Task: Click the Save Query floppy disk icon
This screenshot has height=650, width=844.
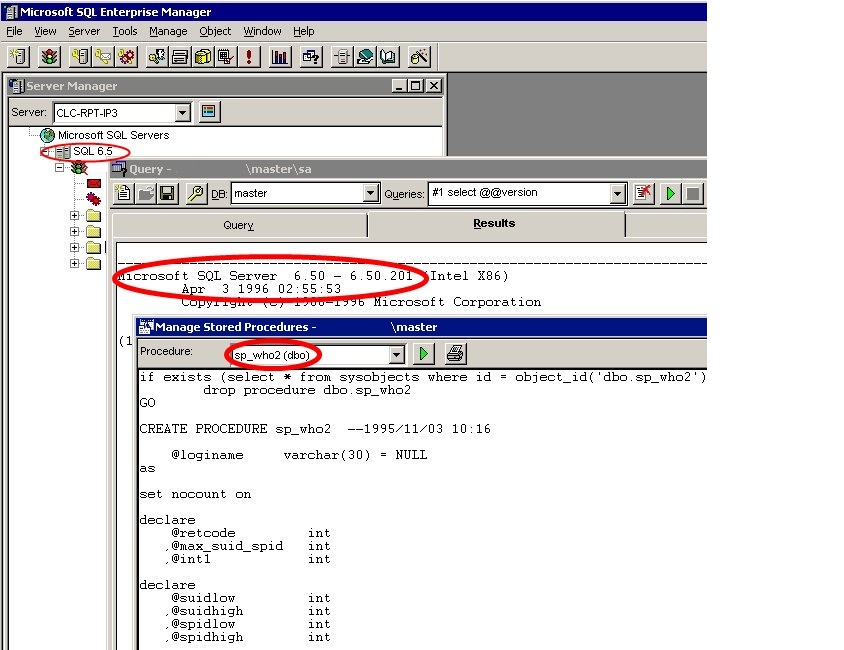Action: 168,193
